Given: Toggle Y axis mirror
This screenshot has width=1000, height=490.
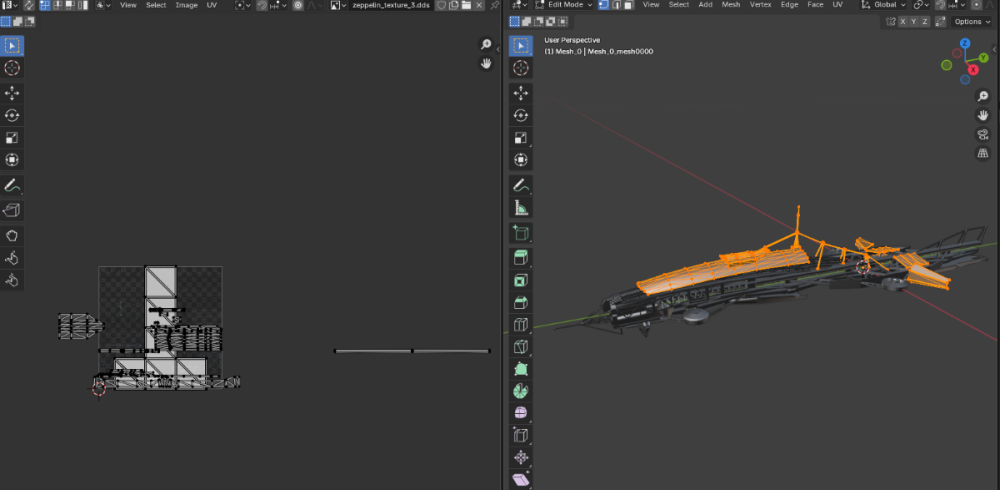Looking at the screenshot, I should pyautogui.click(x=914, y=22).
